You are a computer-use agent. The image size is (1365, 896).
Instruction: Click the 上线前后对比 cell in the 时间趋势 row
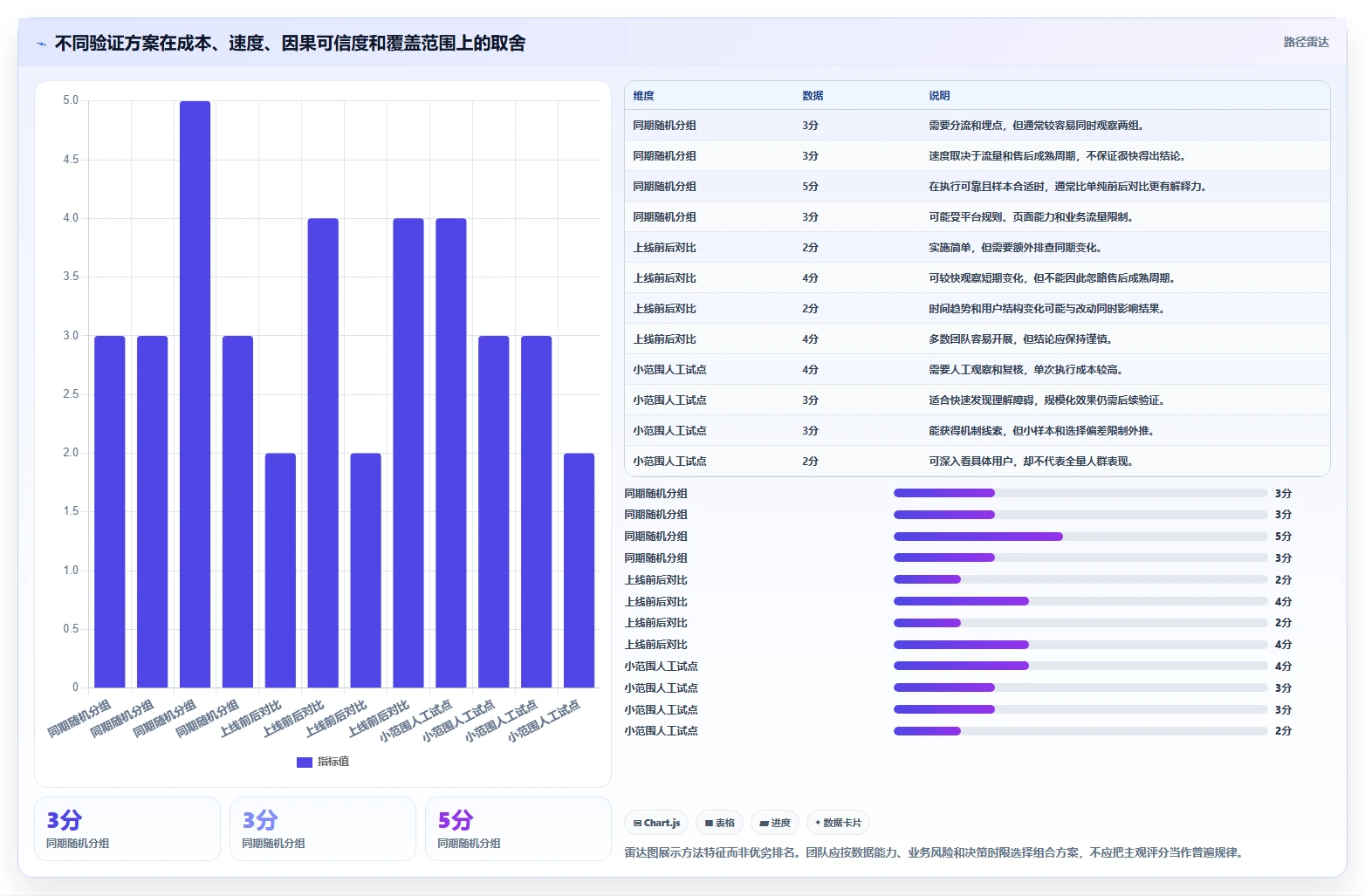pyautogui.click(x=664, y=309)
